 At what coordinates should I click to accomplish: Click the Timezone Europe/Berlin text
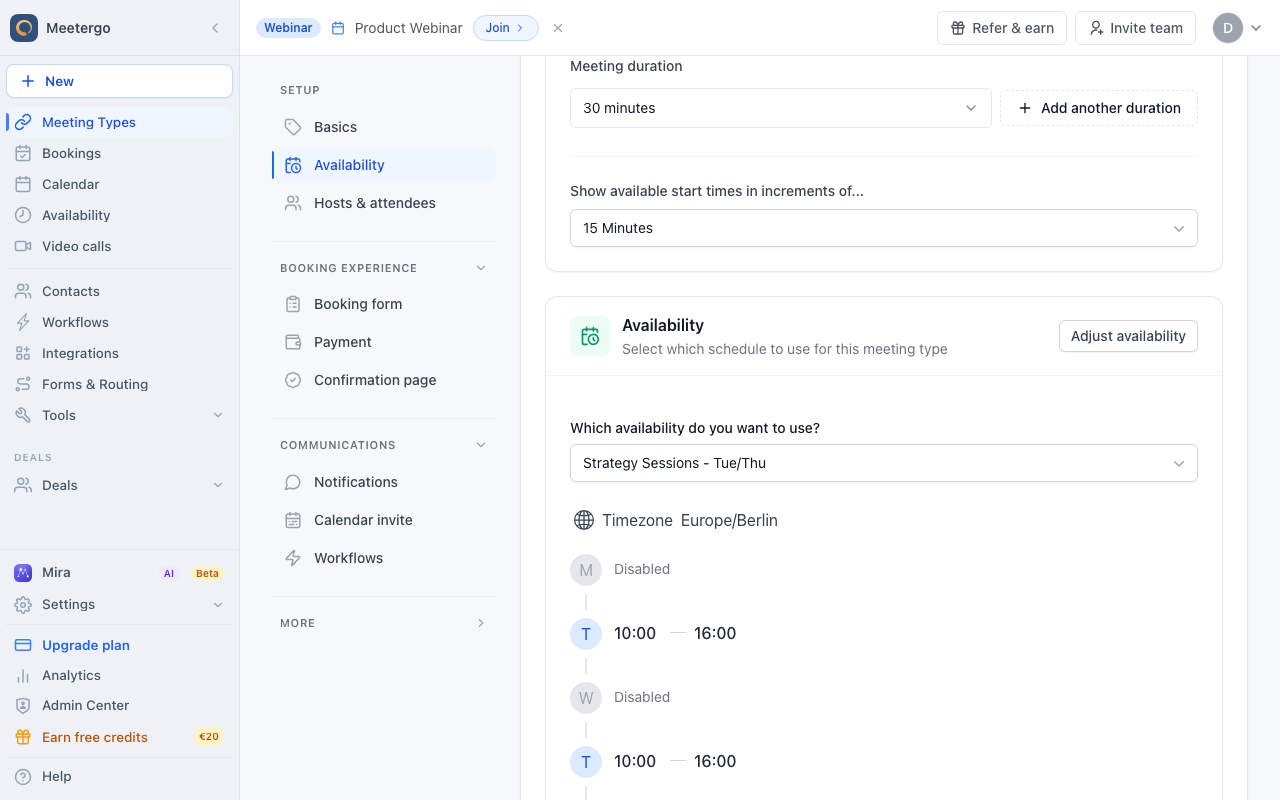[x=690, y=520]
